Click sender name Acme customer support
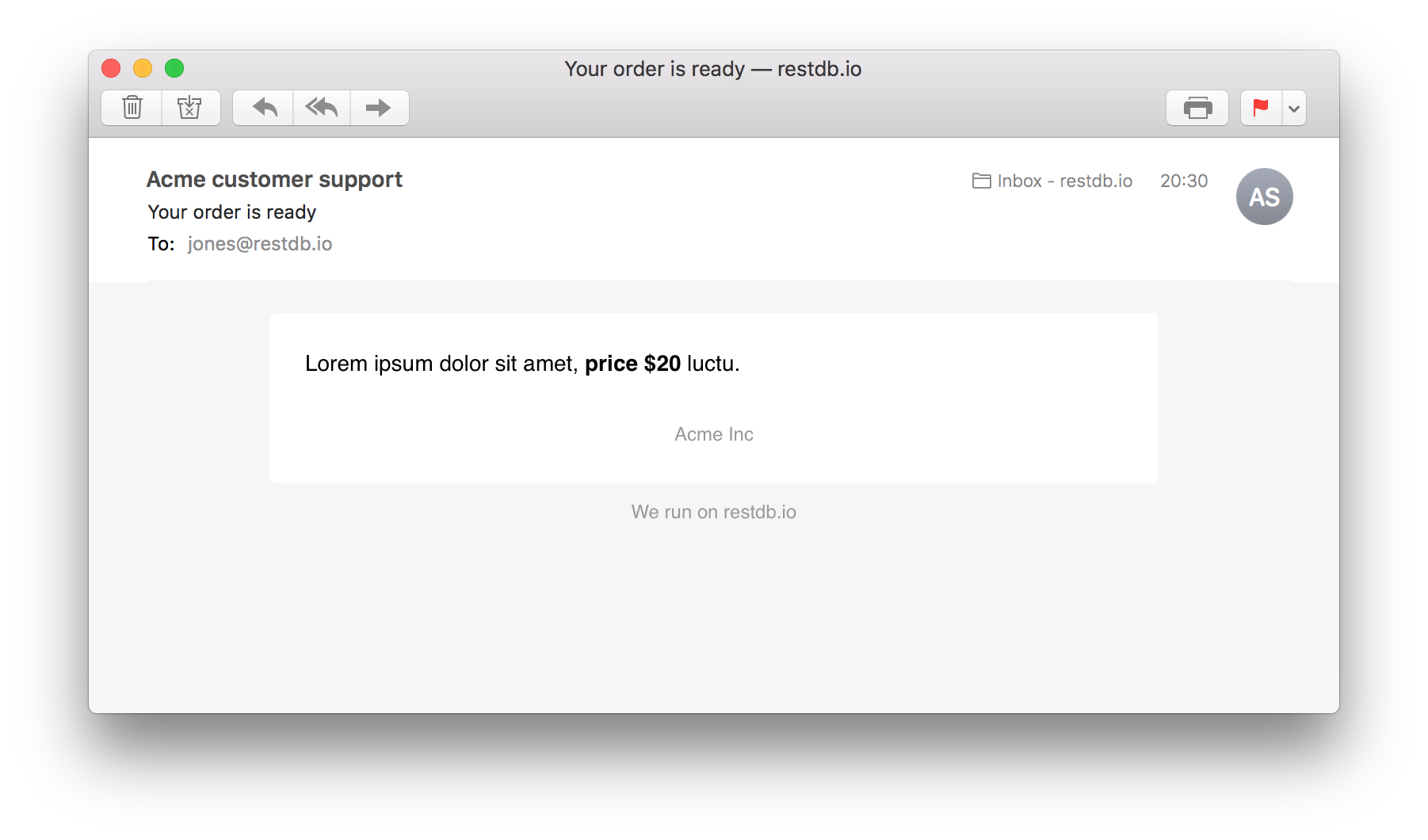 click(x=274, y=180)
